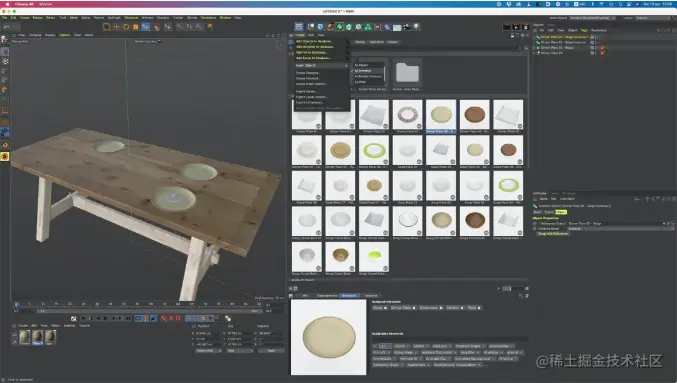Toggle visibility dots of first object row
This screenshot has height=383, width=677.
coord(596,37)
